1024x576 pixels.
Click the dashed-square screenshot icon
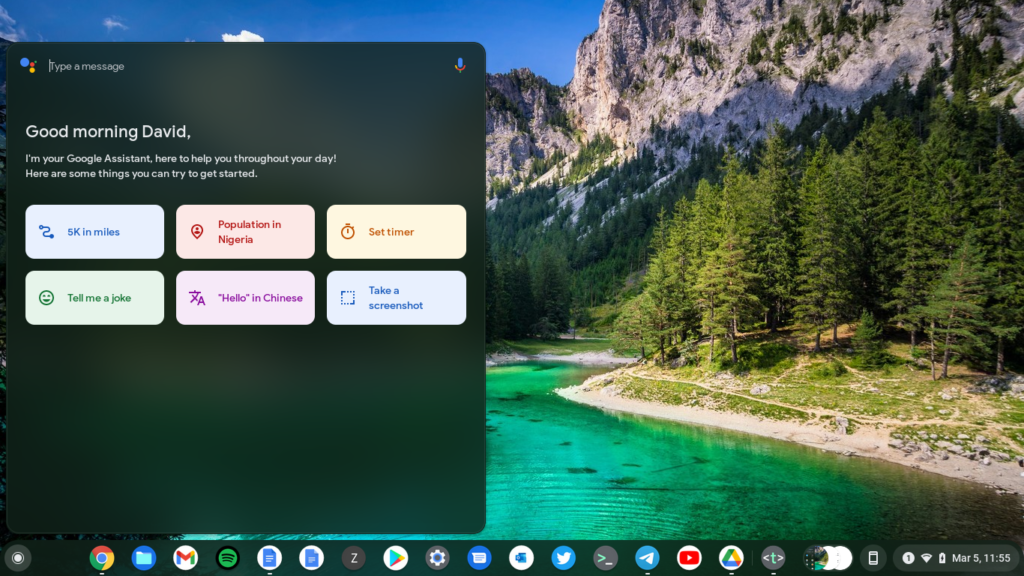pyautogui.click(x=347, y=298)
